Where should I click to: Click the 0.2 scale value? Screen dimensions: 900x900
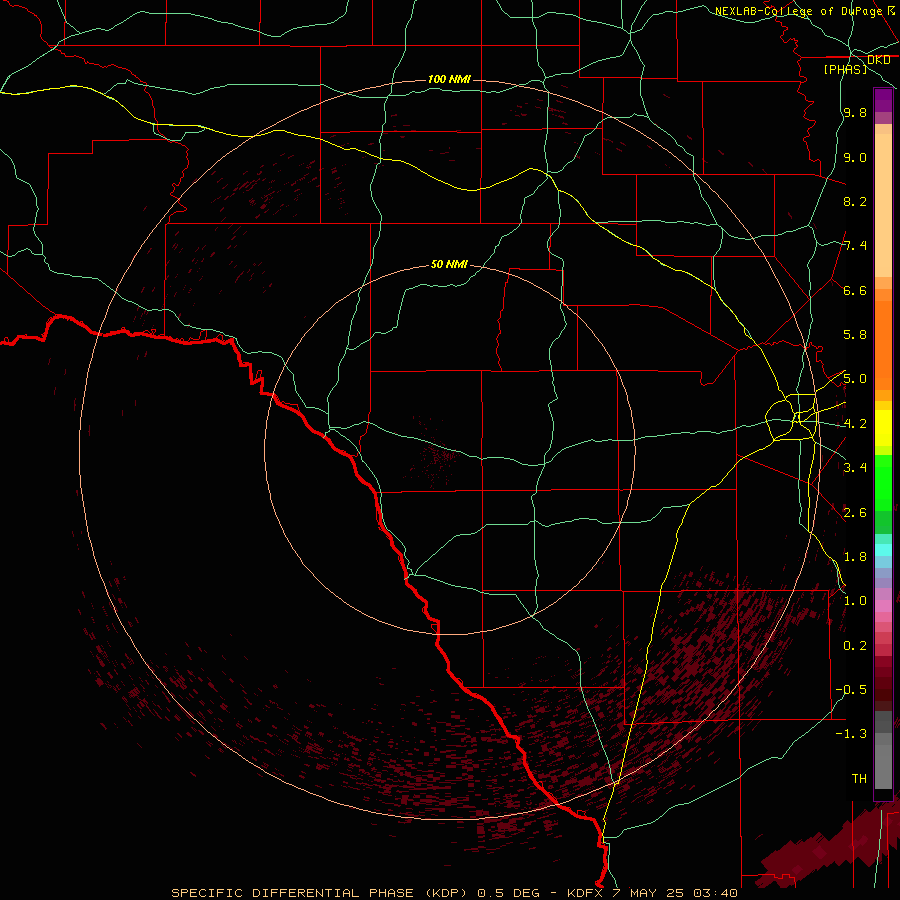coord(855,646)
